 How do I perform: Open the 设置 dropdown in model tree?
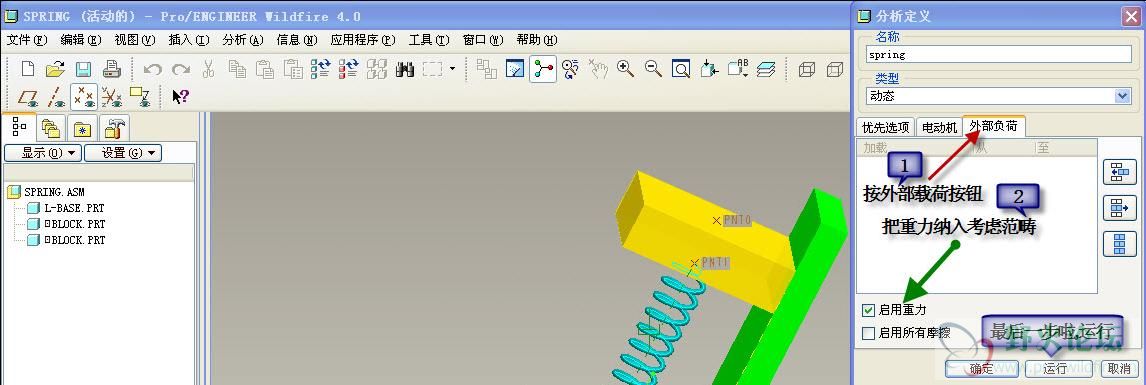(x=123, y=153)
